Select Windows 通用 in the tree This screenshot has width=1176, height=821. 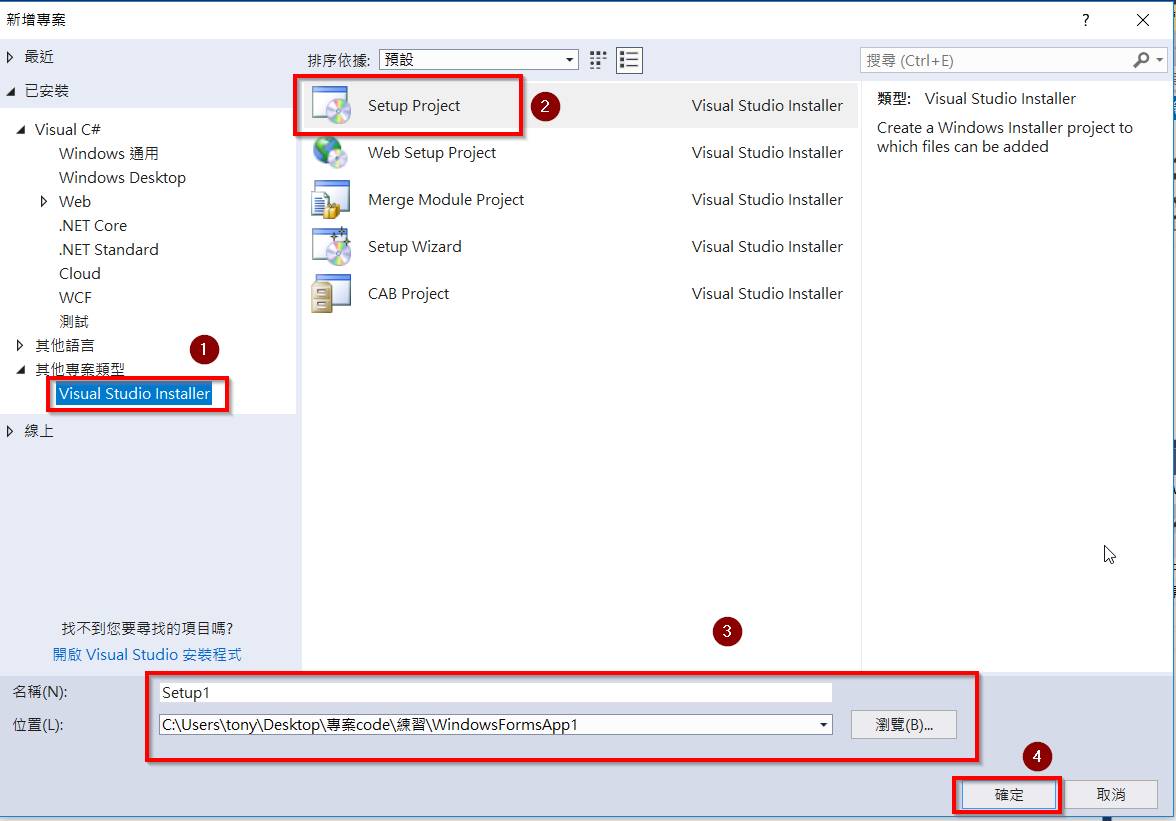point(109,154)
